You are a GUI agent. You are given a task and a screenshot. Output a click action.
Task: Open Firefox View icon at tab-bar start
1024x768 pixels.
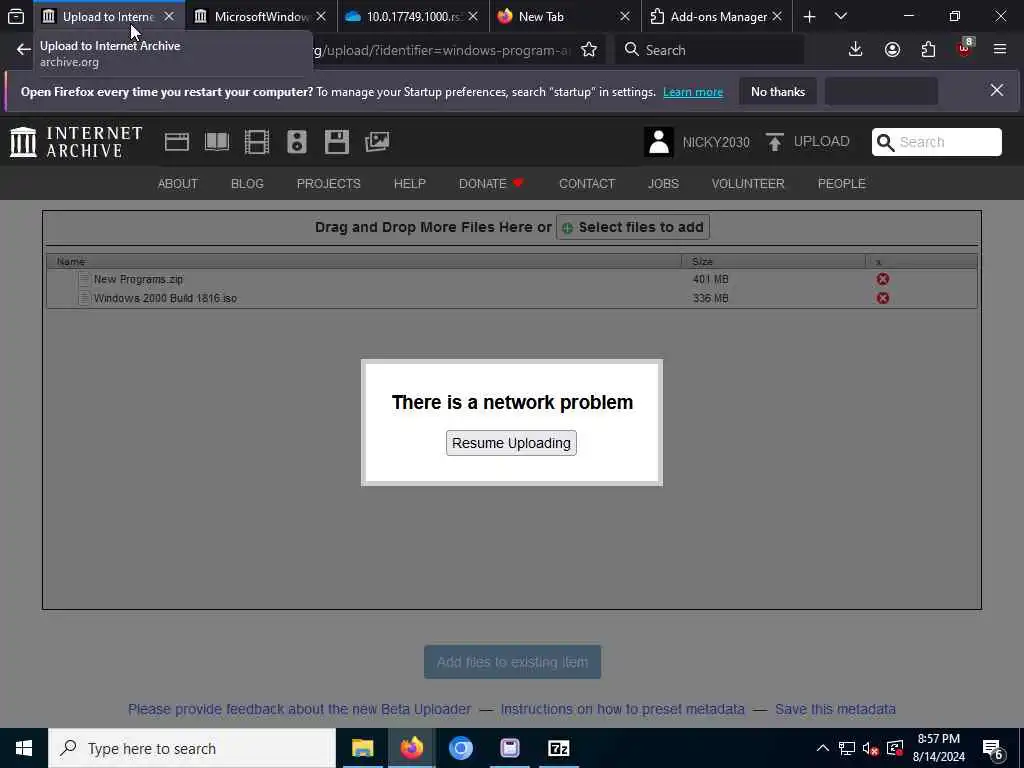pyautogui.click(x=16, y=16)
